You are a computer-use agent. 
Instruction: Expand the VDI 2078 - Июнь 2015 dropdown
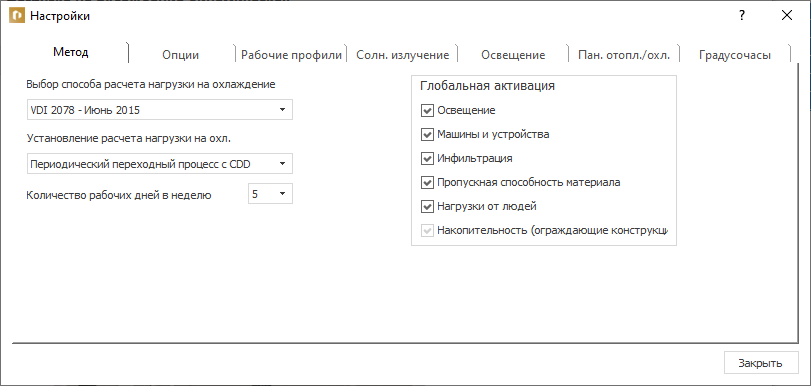pyautogui.click(x=159, y=110)
